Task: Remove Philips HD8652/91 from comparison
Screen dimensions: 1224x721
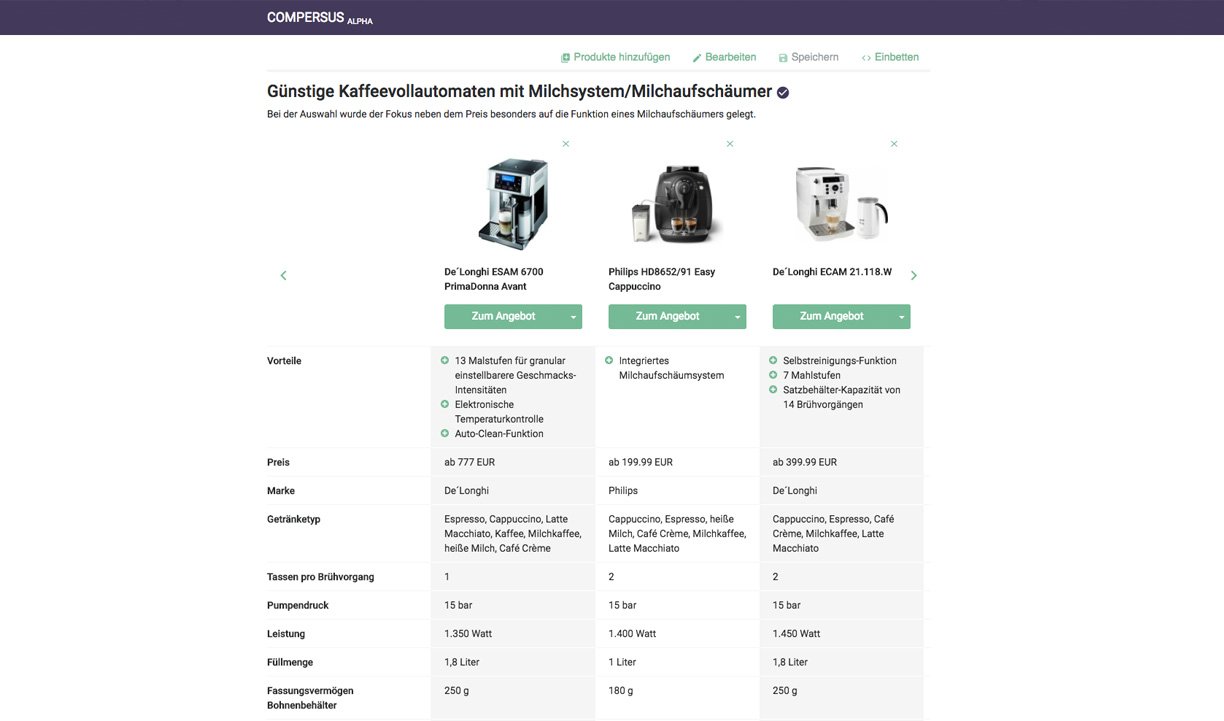Action: (x=730, y=144)
